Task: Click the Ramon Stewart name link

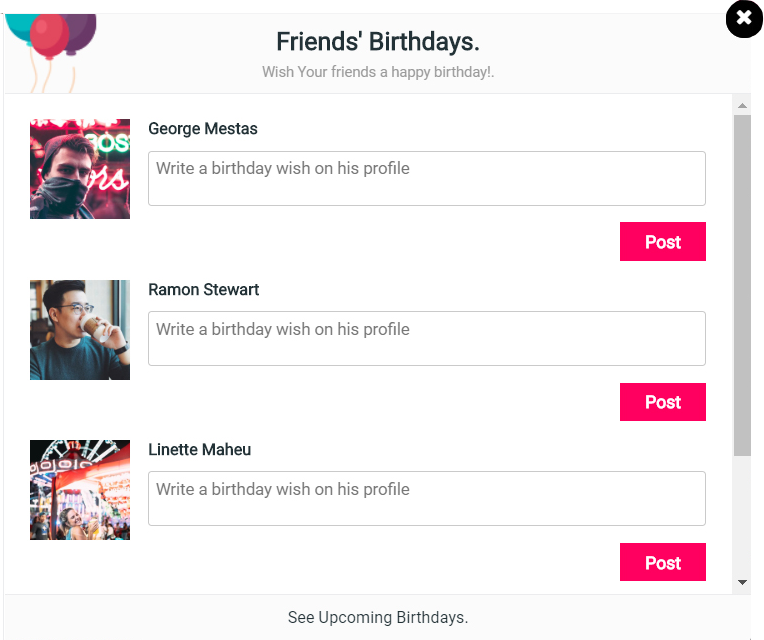Action: point(204,290)
